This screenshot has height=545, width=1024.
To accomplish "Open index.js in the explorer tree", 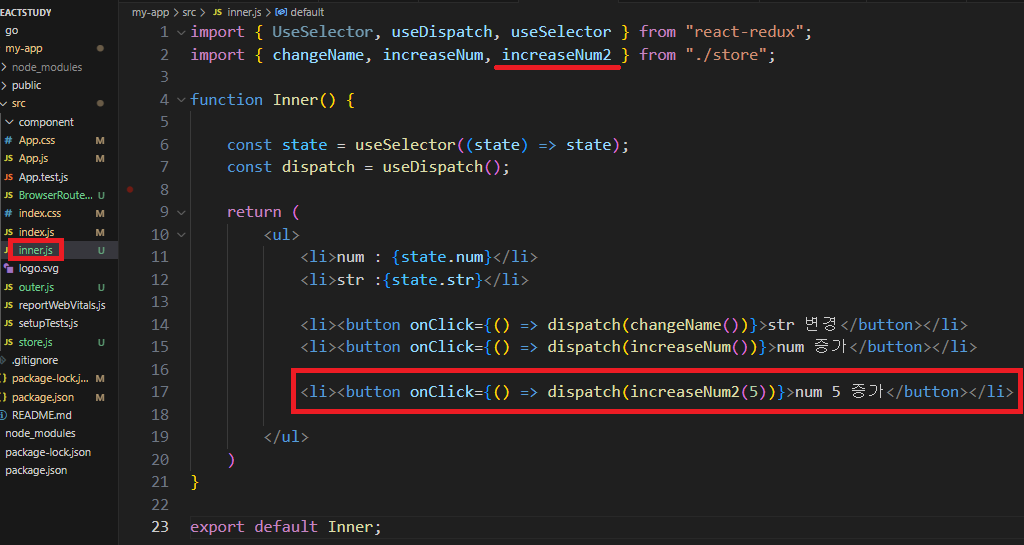I will [37, 232].
